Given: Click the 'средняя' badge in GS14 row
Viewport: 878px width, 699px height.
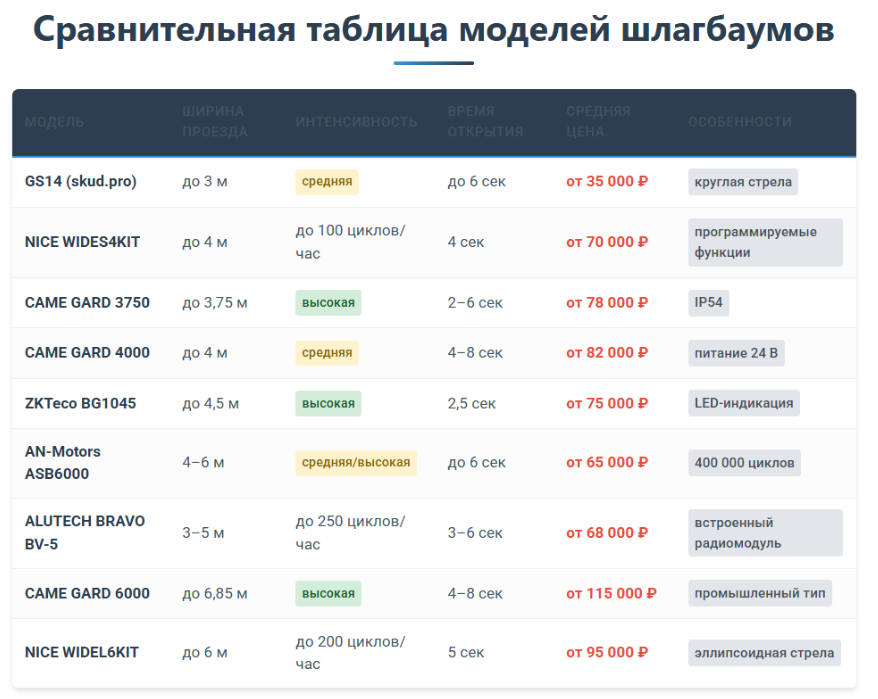Looking at the screenshot, I should click(327, 181).
